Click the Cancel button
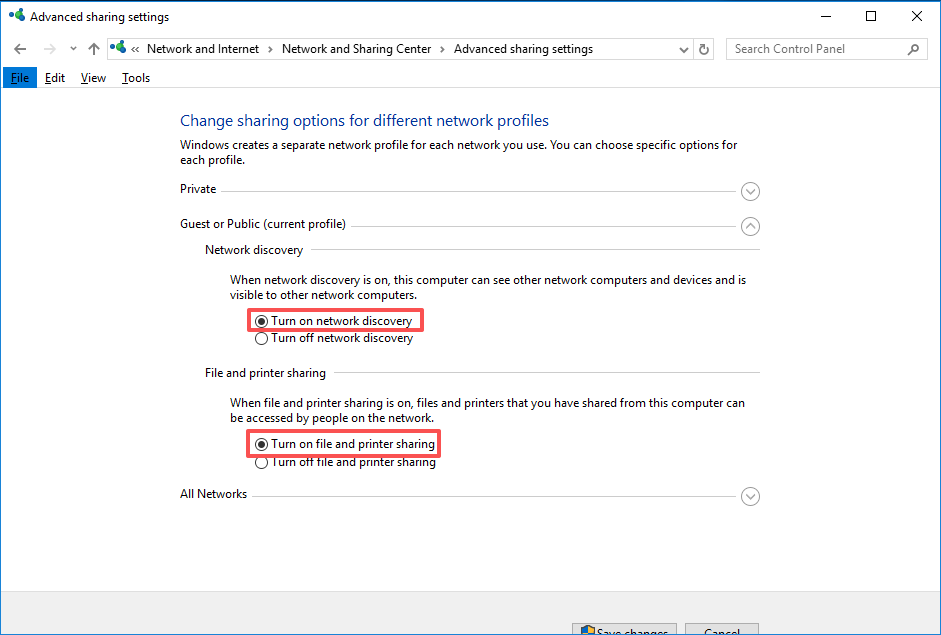The height and width of the screenshot is (635, 941). [722, 630]
